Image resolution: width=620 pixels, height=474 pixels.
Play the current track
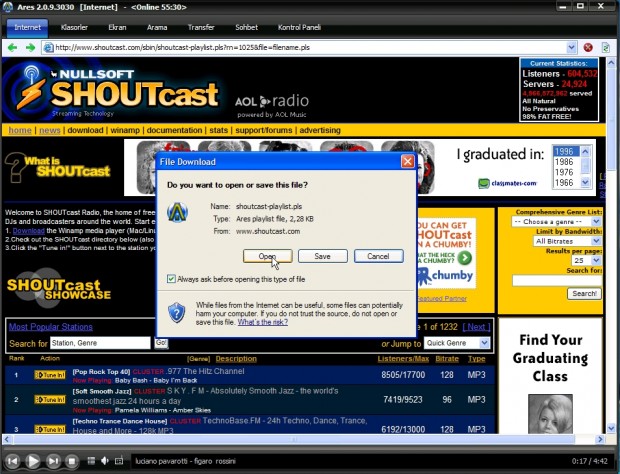click(33, 461)
